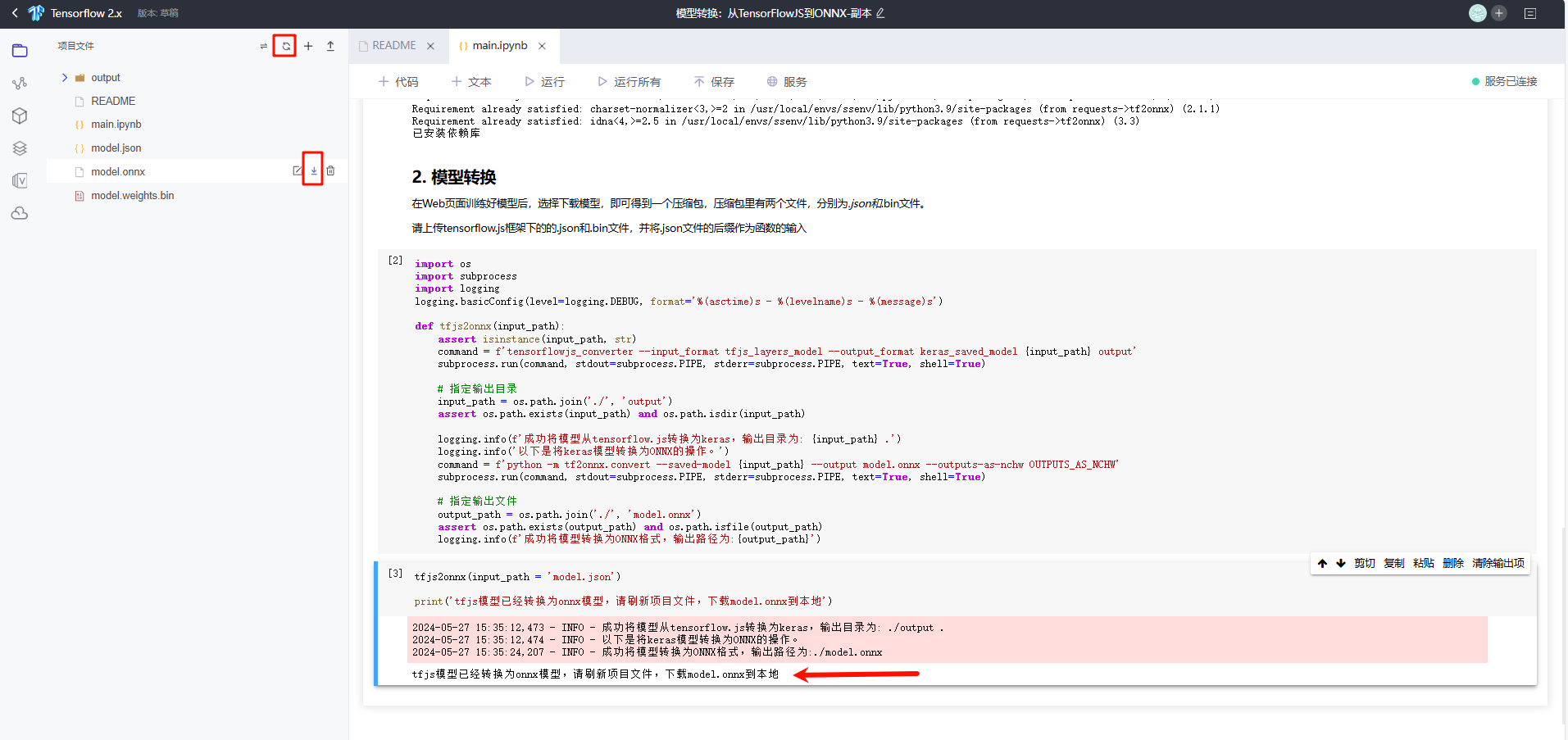Click the notebook title in the header
The image size is (1568, 740).
point(773,13)
